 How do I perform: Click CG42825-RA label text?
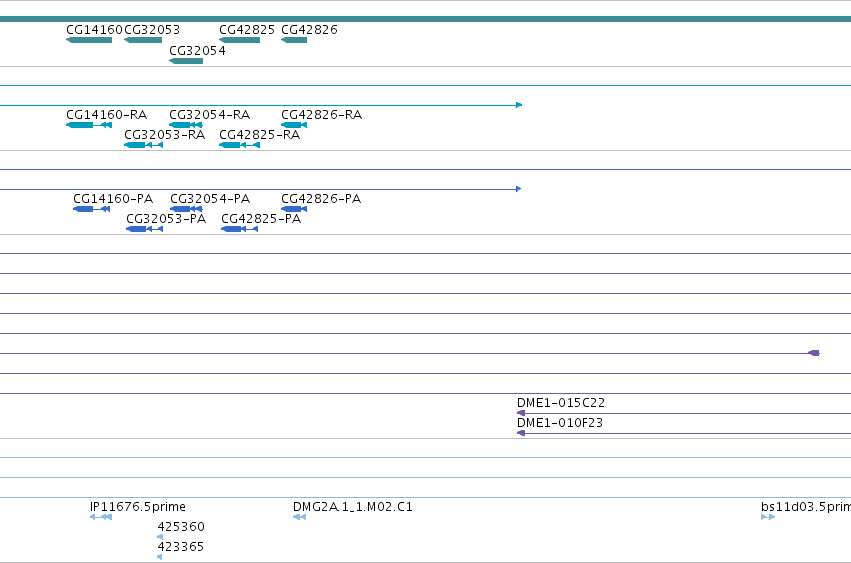(259, 135)
